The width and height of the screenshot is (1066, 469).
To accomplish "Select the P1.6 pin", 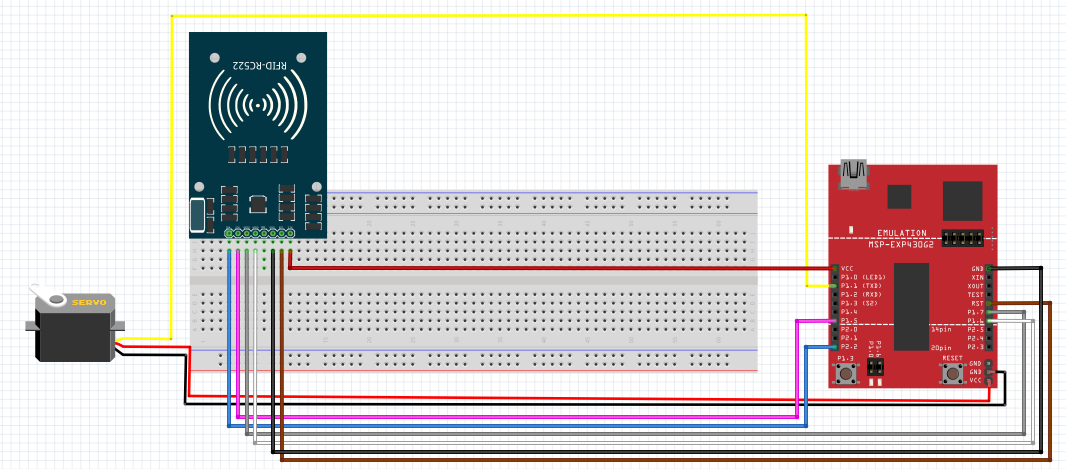I will (989, 321).
